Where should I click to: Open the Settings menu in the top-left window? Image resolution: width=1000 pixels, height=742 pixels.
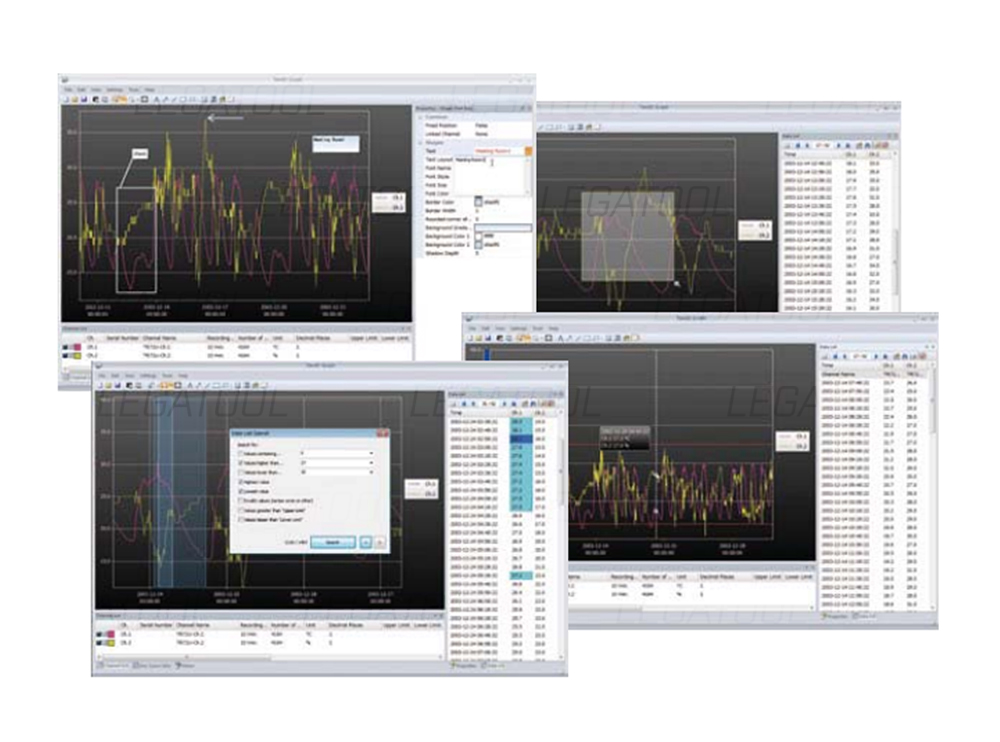point(114,89)
